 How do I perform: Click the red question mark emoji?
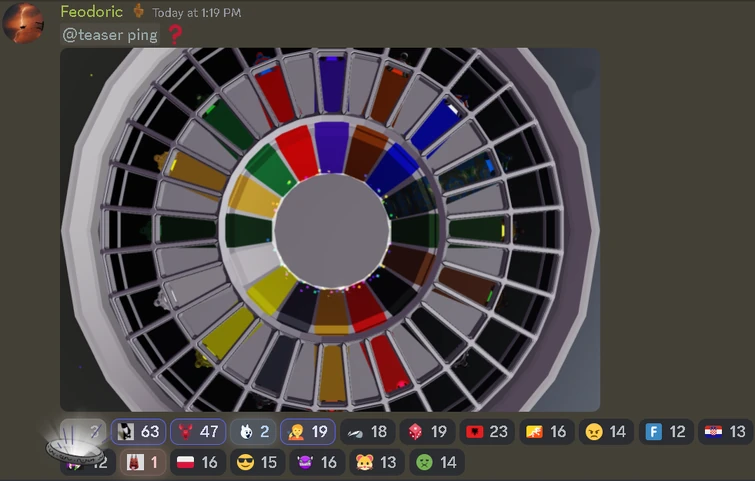click(175, 35)
